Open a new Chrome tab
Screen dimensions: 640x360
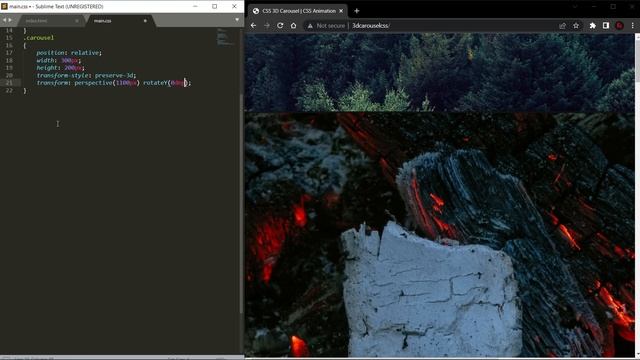pyautogui.click(x=357, y=11)
